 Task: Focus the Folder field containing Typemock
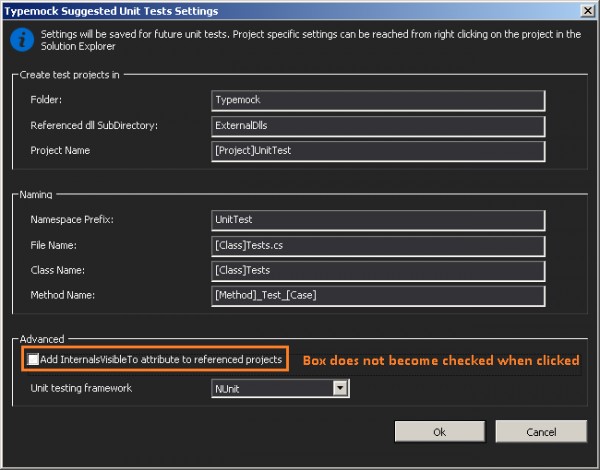click(x=378, y=100)
